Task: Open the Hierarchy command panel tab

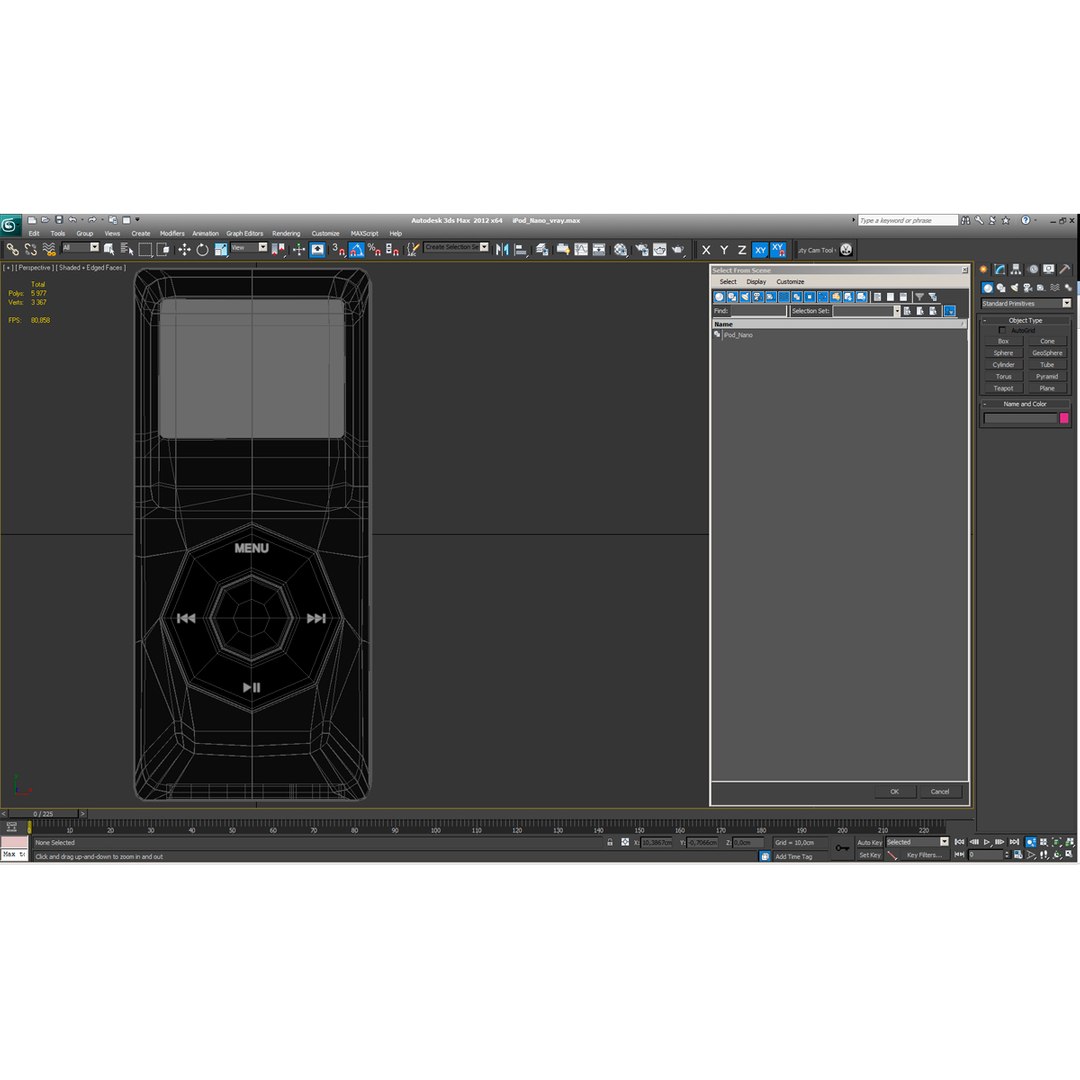Action: pyautogui.click(x=1016, y=269)
